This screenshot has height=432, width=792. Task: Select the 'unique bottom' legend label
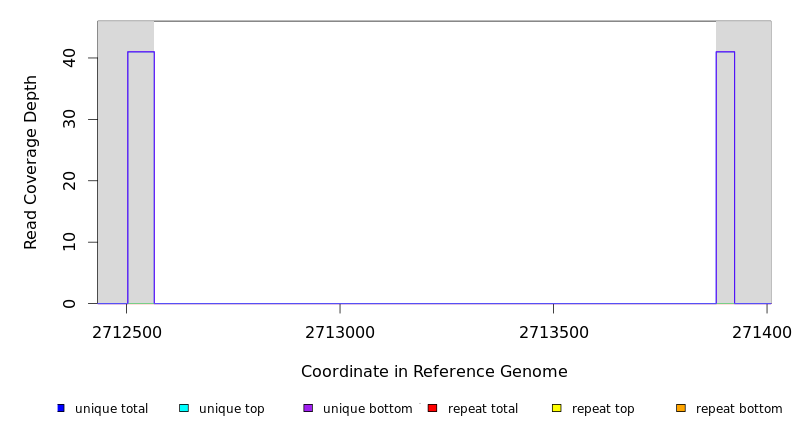367,409
